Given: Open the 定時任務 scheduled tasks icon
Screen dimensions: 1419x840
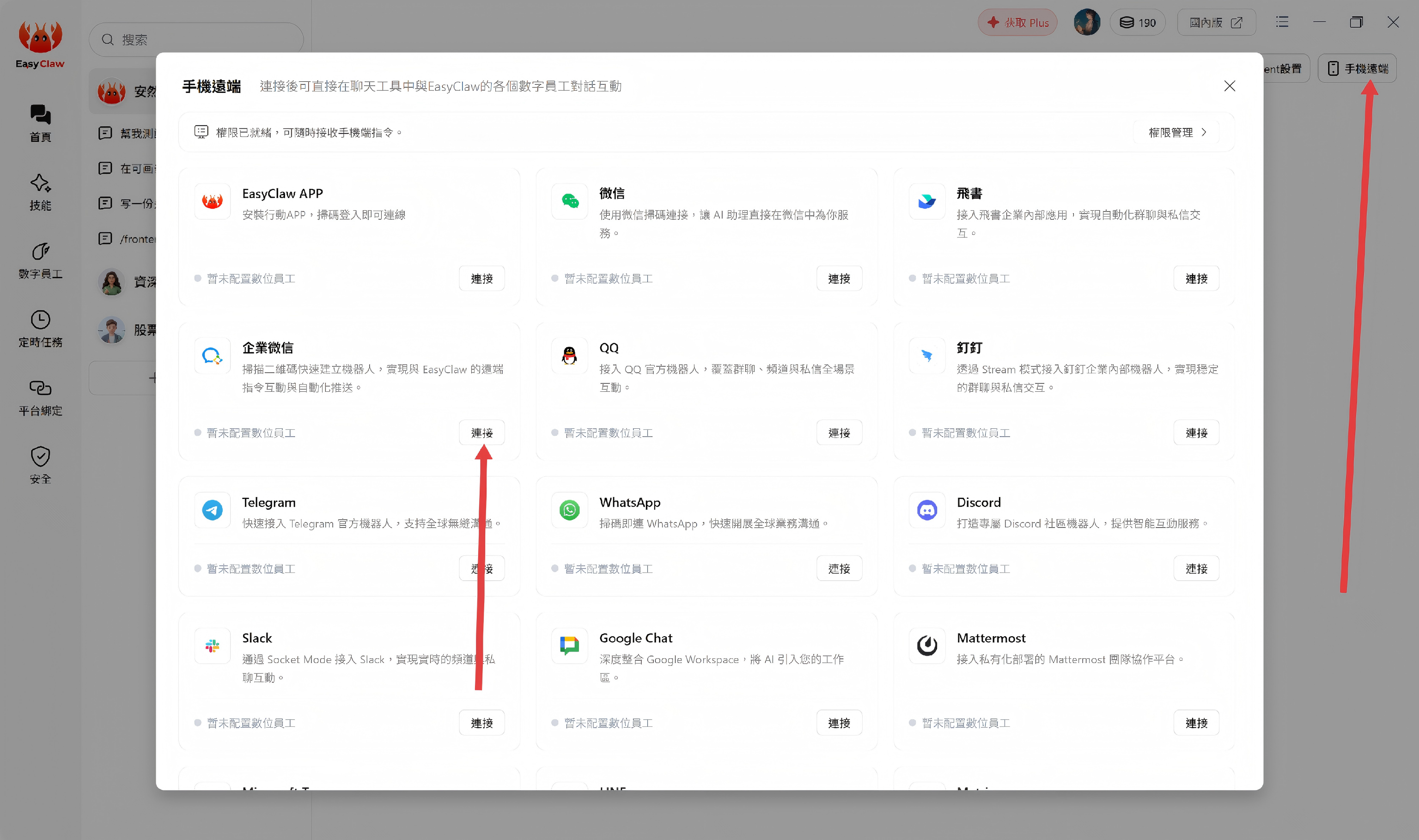Looking at the screenshot, I should pyautogui.click(x=40, y=329).
